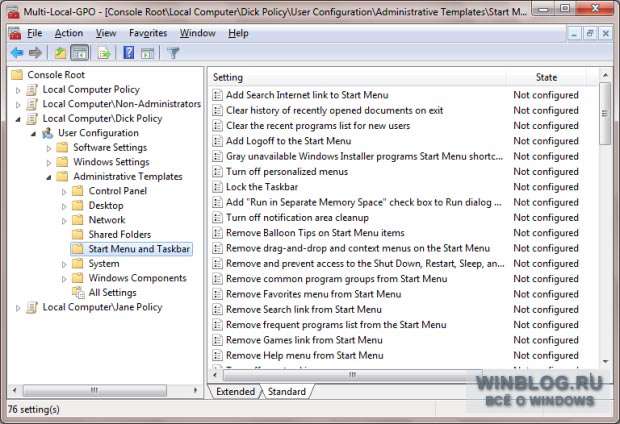The height and width of the screenshot is (424, 620).
Task: Switch to the Standard tab
Action: [287, 392]
